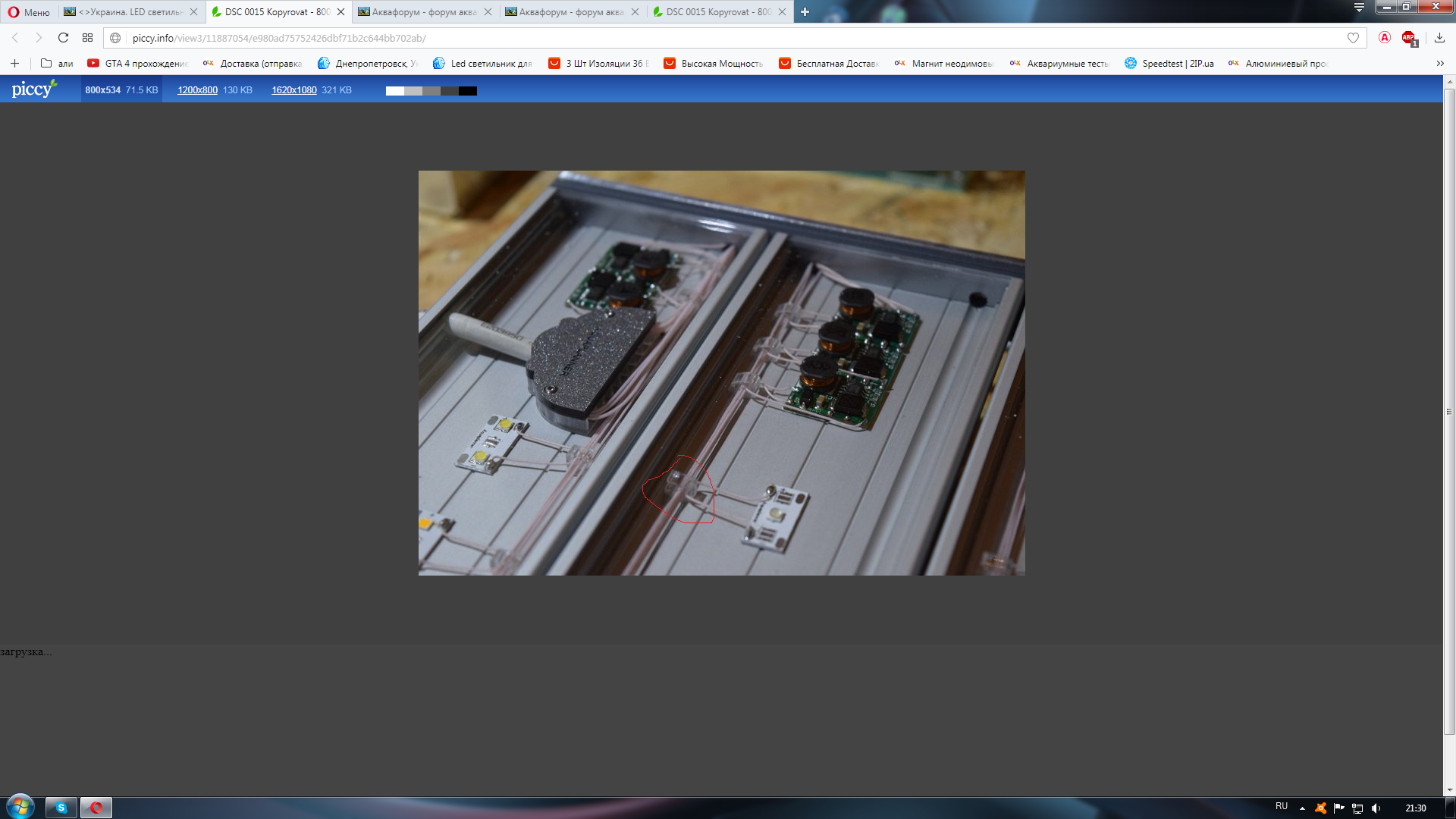This screenshot has height=819, width=1456.
Task: Show hidden system tray icons arrow
Action: coord(1302,808)
